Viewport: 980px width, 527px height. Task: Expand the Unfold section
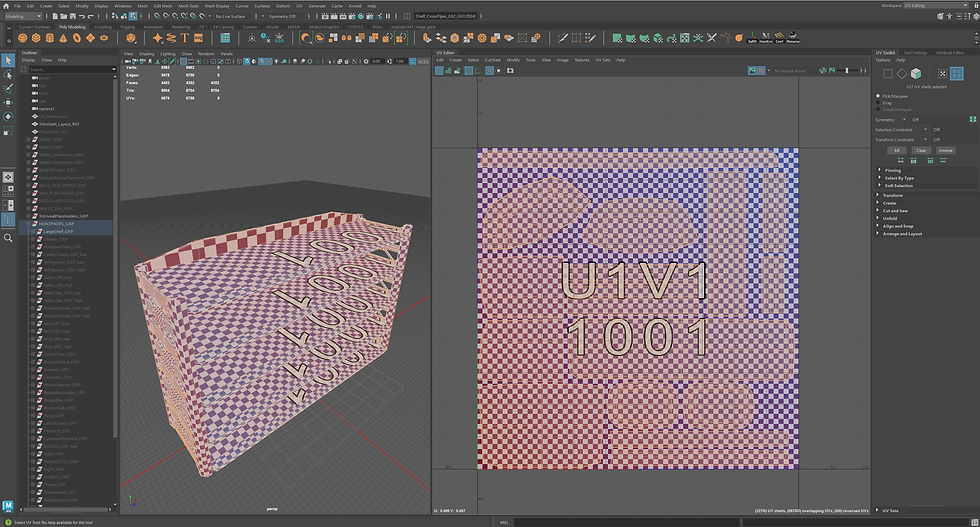(889, 218)
